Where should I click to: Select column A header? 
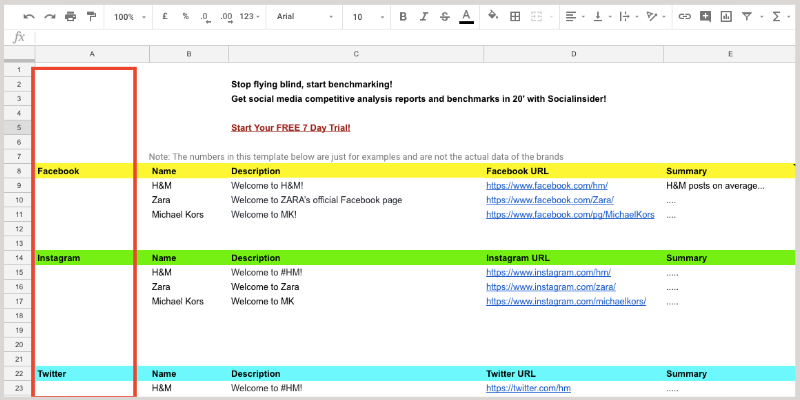click(x=92, y=54)
